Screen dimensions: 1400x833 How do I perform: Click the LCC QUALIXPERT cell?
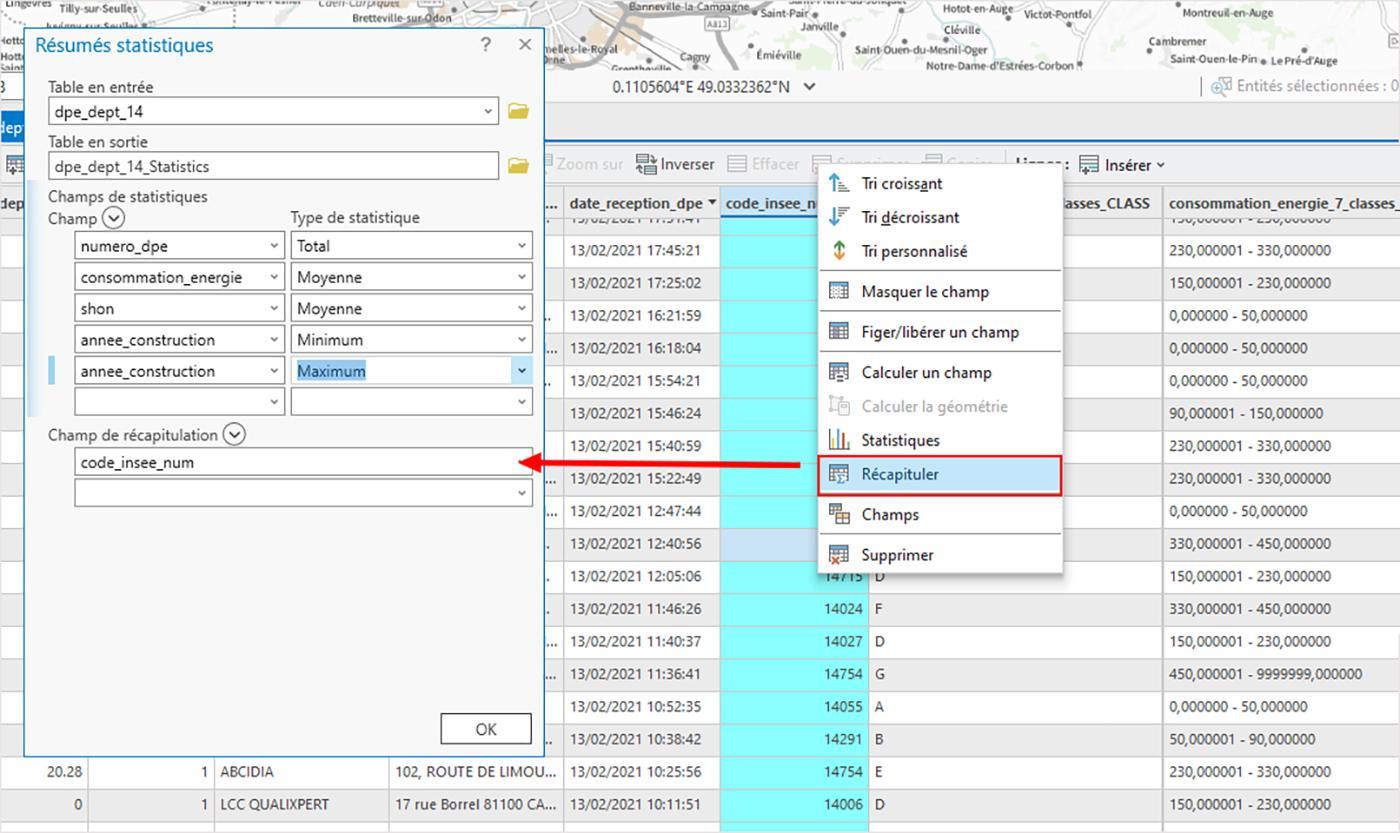point(302,804)
